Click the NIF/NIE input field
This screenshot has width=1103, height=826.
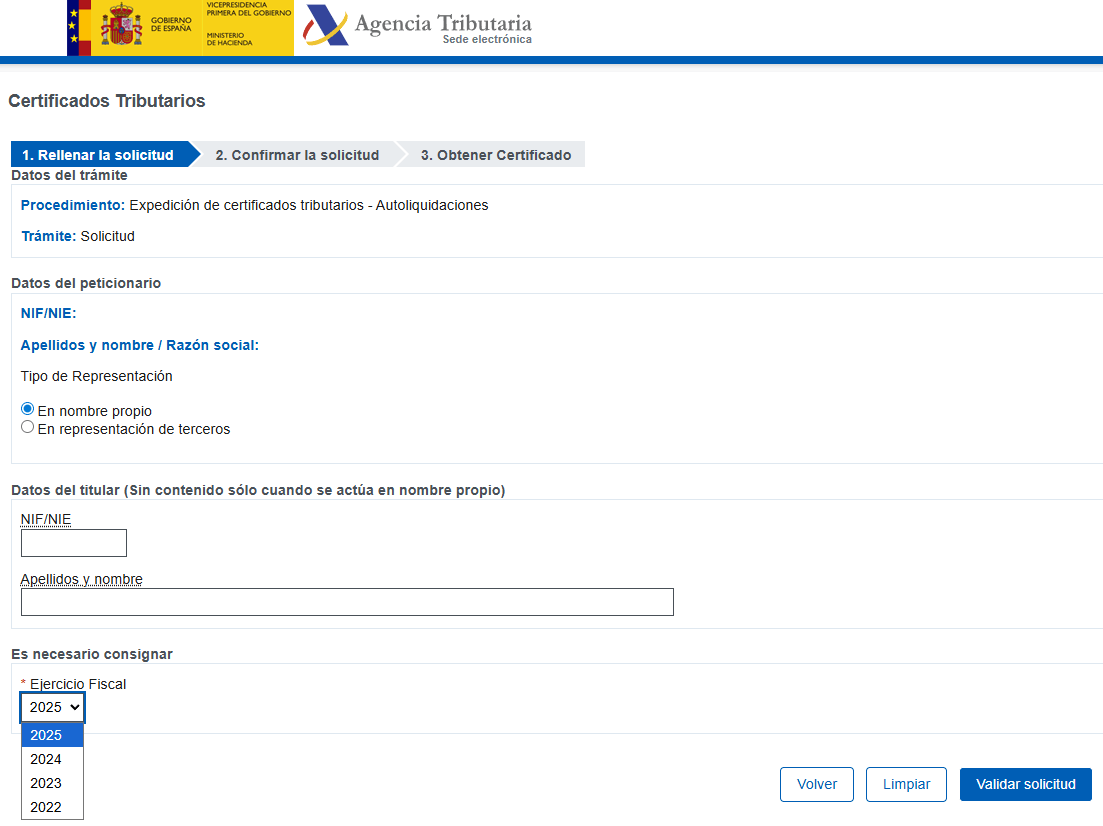click(73, 542)
